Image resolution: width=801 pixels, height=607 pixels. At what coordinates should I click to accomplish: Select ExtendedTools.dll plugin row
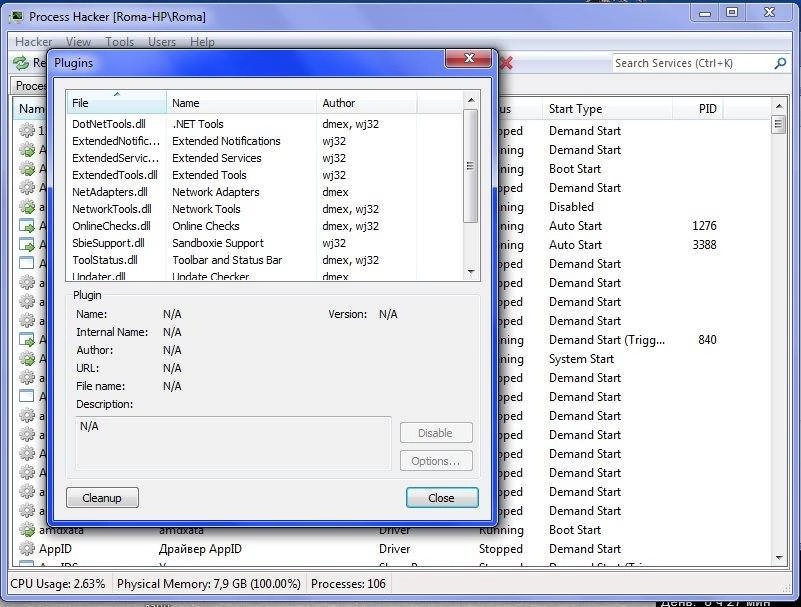[x=265, y=175]
